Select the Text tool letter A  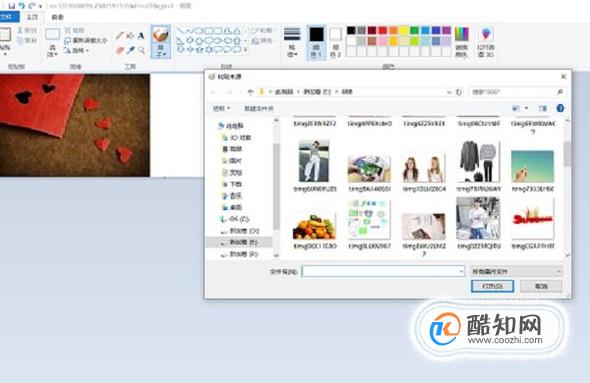click(141, 36)
